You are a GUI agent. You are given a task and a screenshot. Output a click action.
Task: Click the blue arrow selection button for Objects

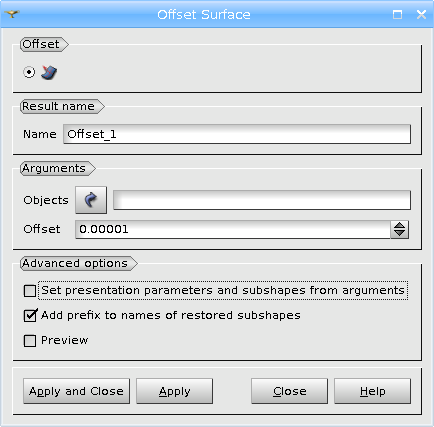pyautogui.click(x=91, y=200)
